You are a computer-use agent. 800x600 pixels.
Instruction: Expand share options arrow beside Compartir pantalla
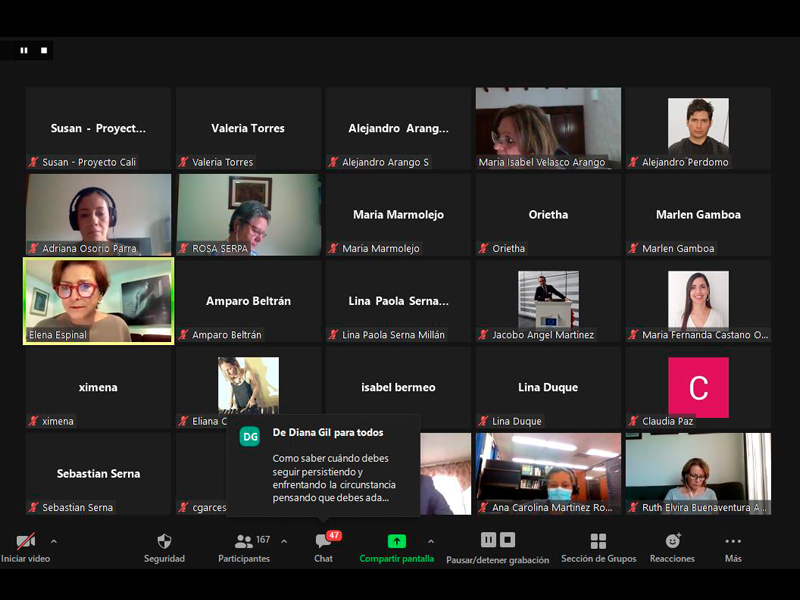tap(431, 541)
